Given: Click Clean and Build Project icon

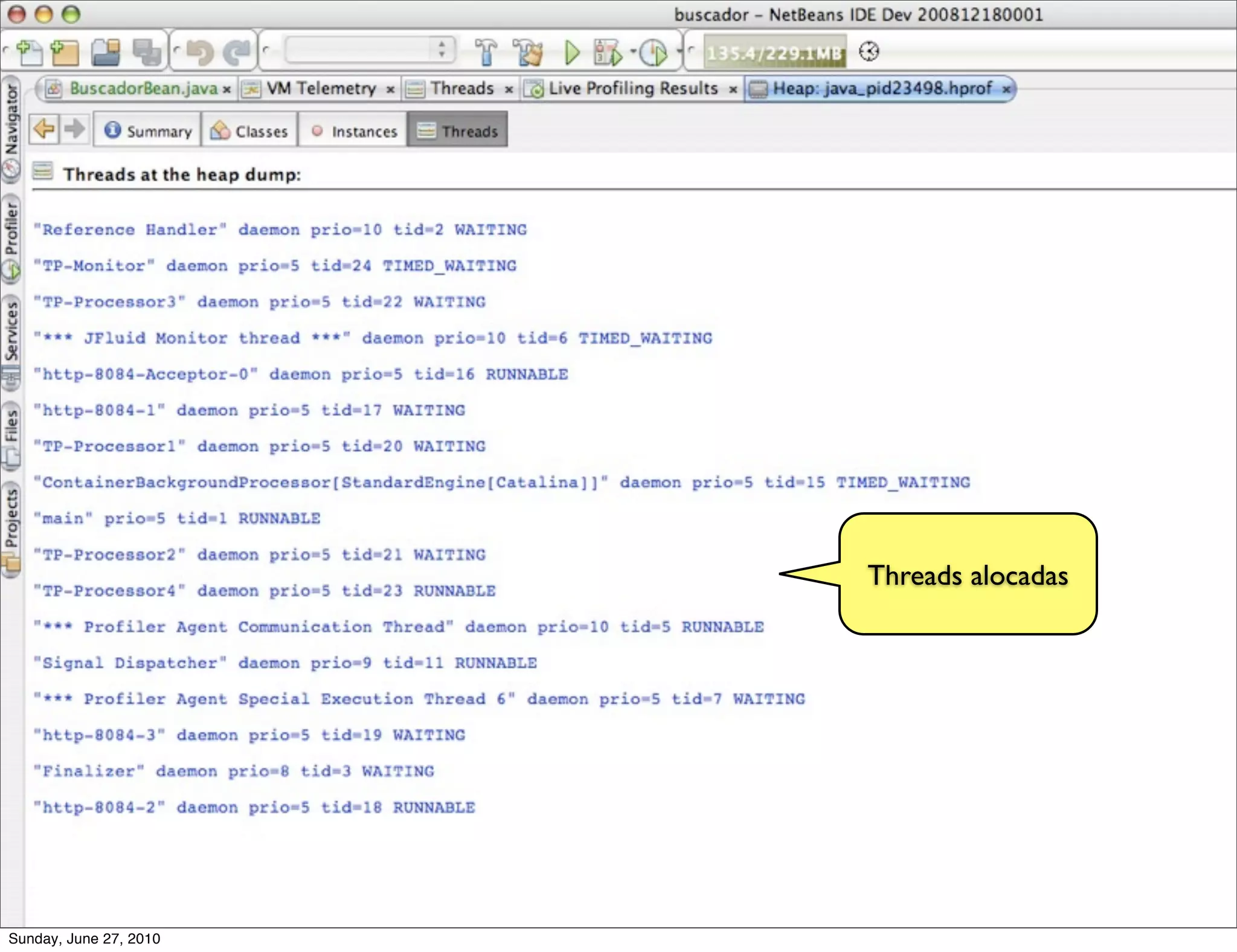Looking at the screenshot, I should click(528, 53).
